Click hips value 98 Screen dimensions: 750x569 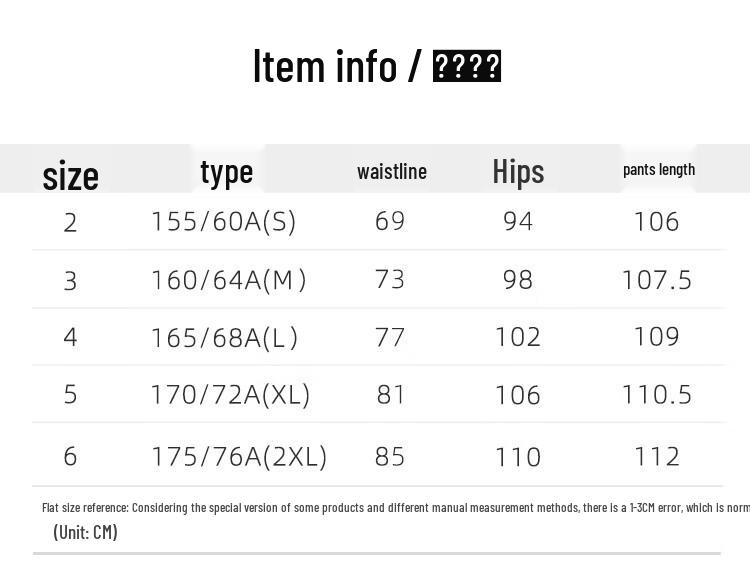[518, 279]
